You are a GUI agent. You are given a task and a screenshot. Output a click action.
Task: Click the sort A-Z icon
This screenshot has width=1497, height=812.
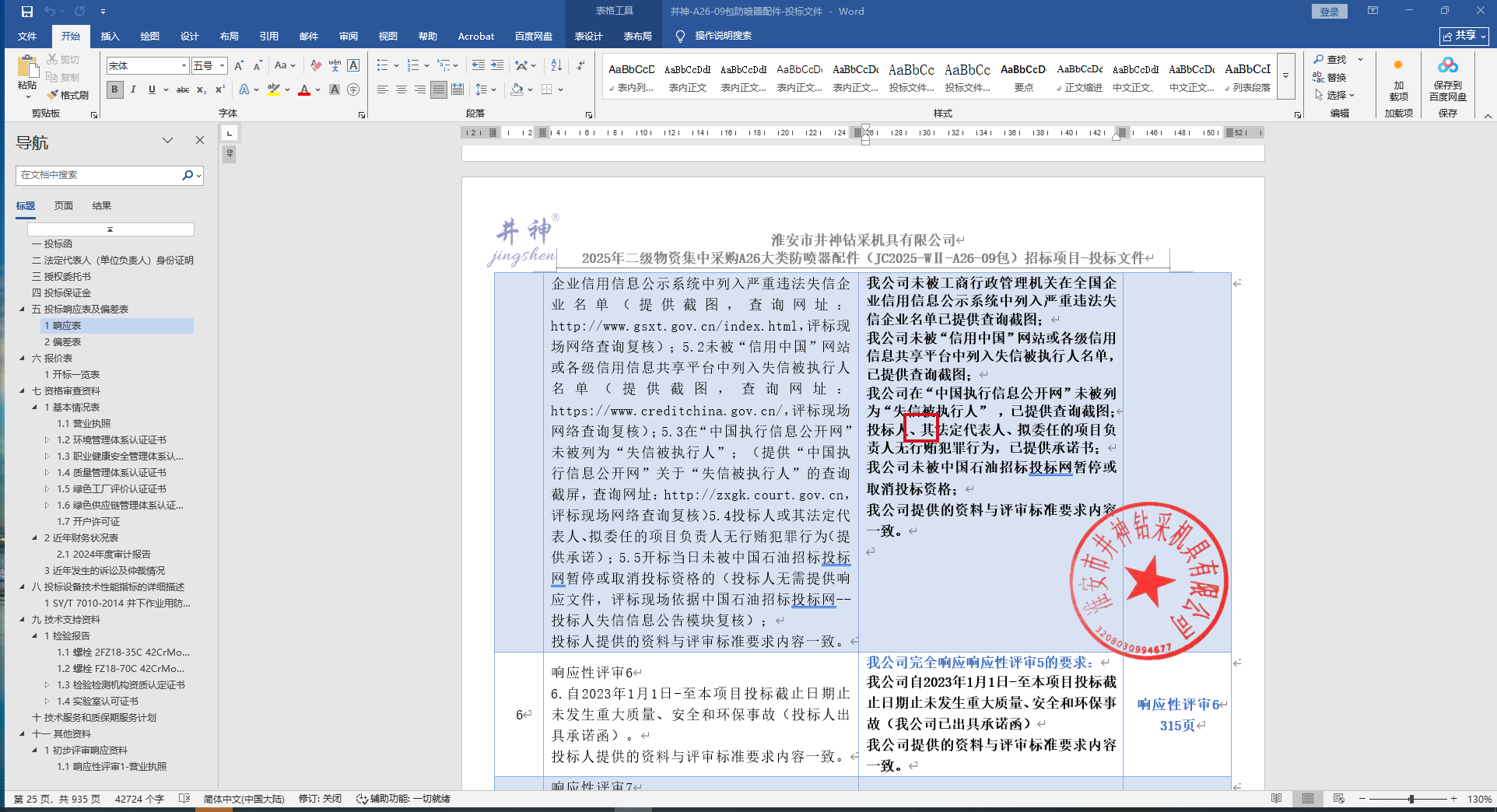click(556, 65)
